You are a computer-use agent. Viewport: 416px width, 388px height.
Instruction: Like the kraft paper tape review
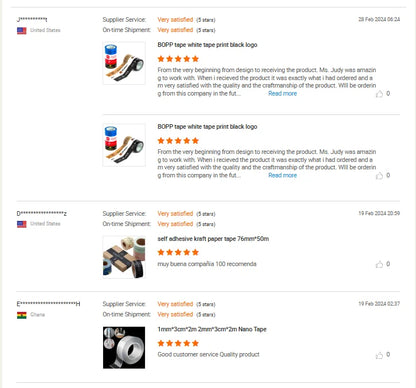(x=379, y=264)
